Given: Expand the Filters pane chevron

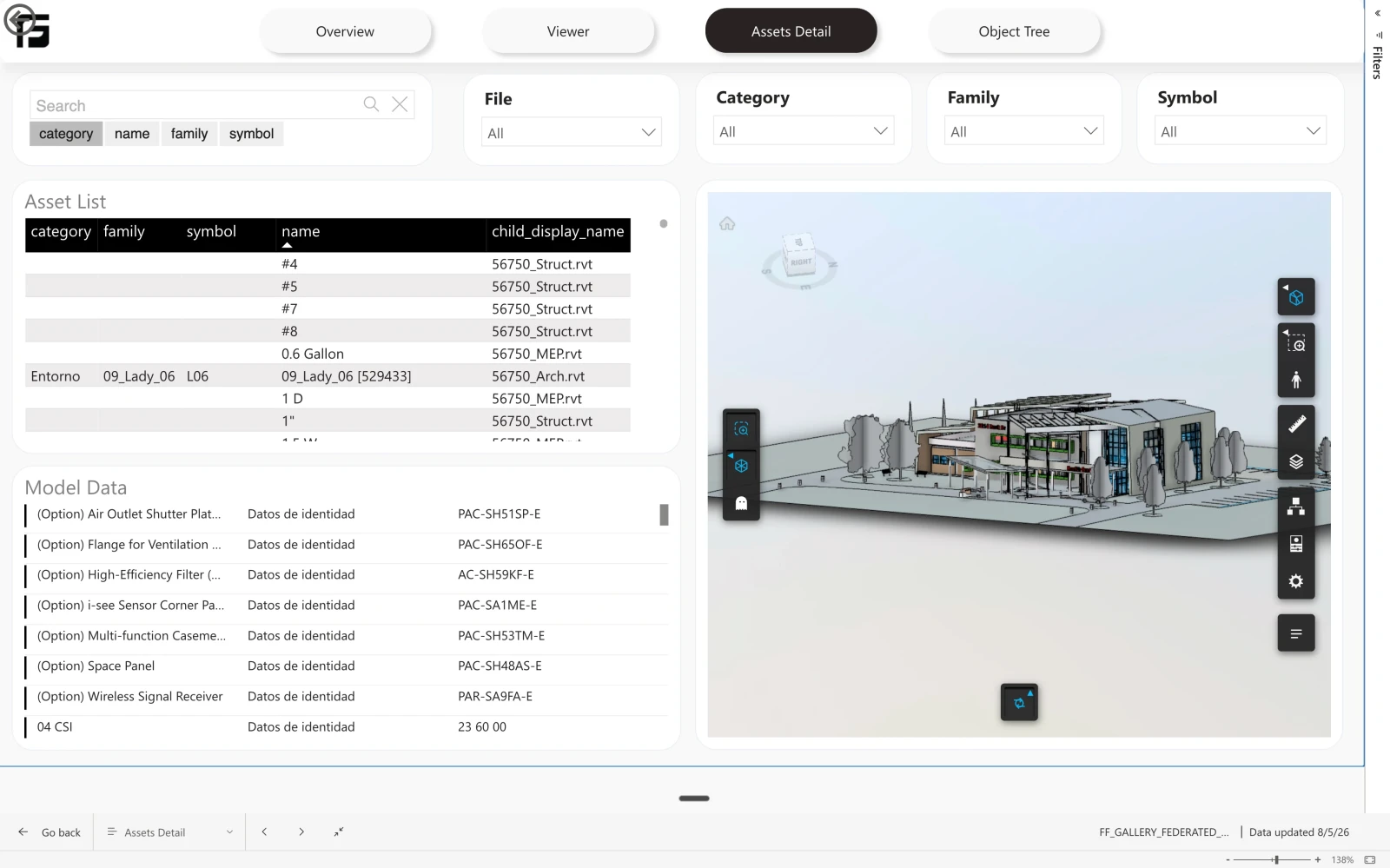Looking at the screenshot, I should (1378, 13).
